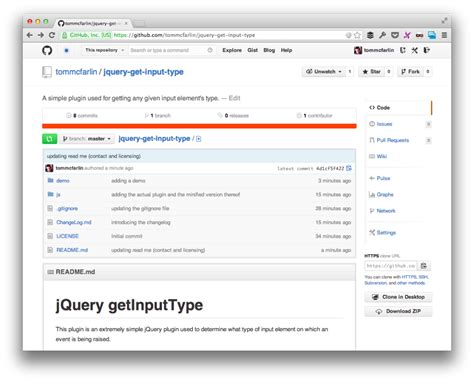Select the HTTPS clone URL field
This screenshot has height=382, width=474.
391,266
